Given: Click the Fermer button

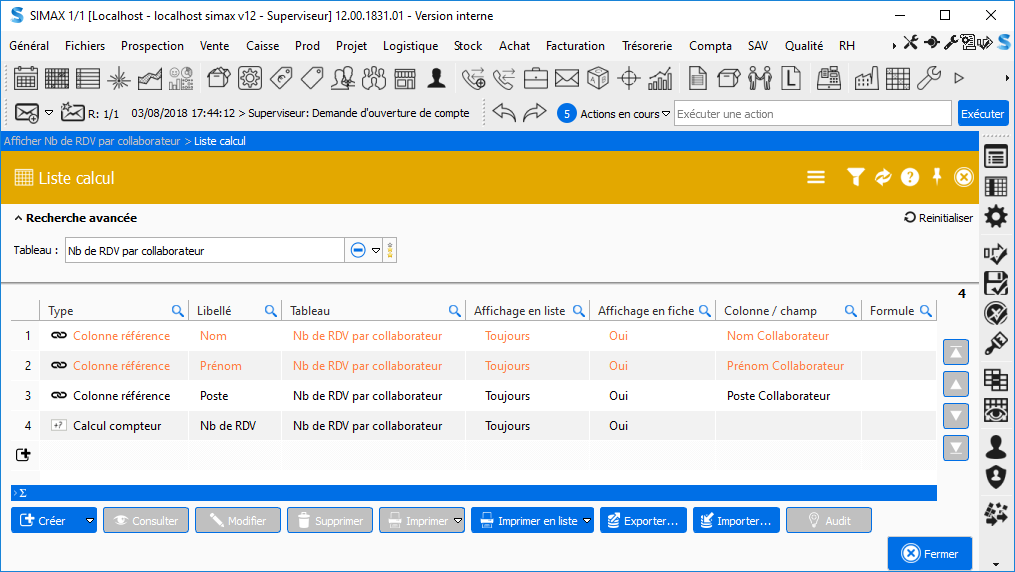Looking at the screenshot, I should tap(929, 554).
